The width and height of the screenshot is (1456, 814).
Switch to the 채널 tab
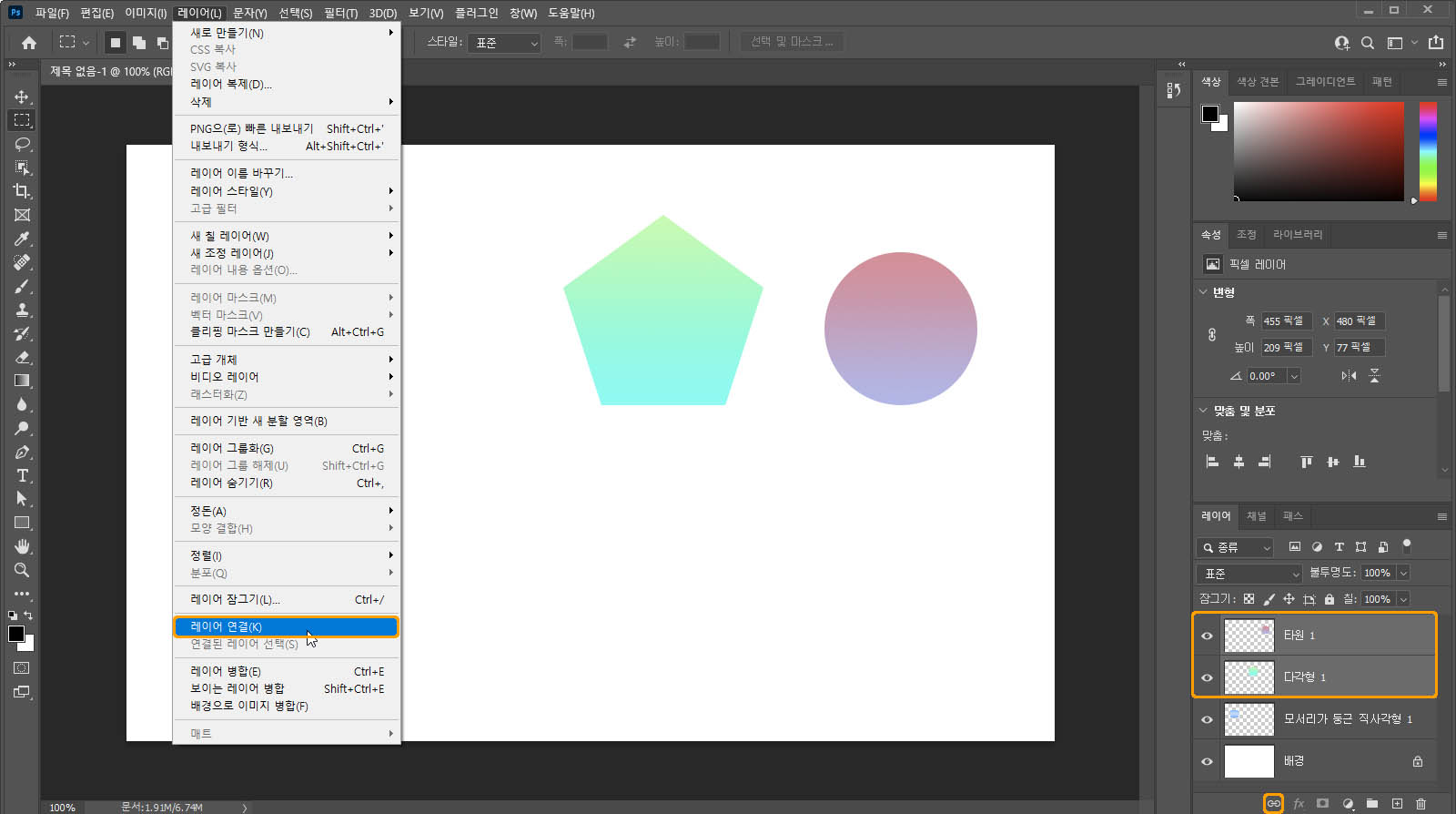tap(1257, 516)
